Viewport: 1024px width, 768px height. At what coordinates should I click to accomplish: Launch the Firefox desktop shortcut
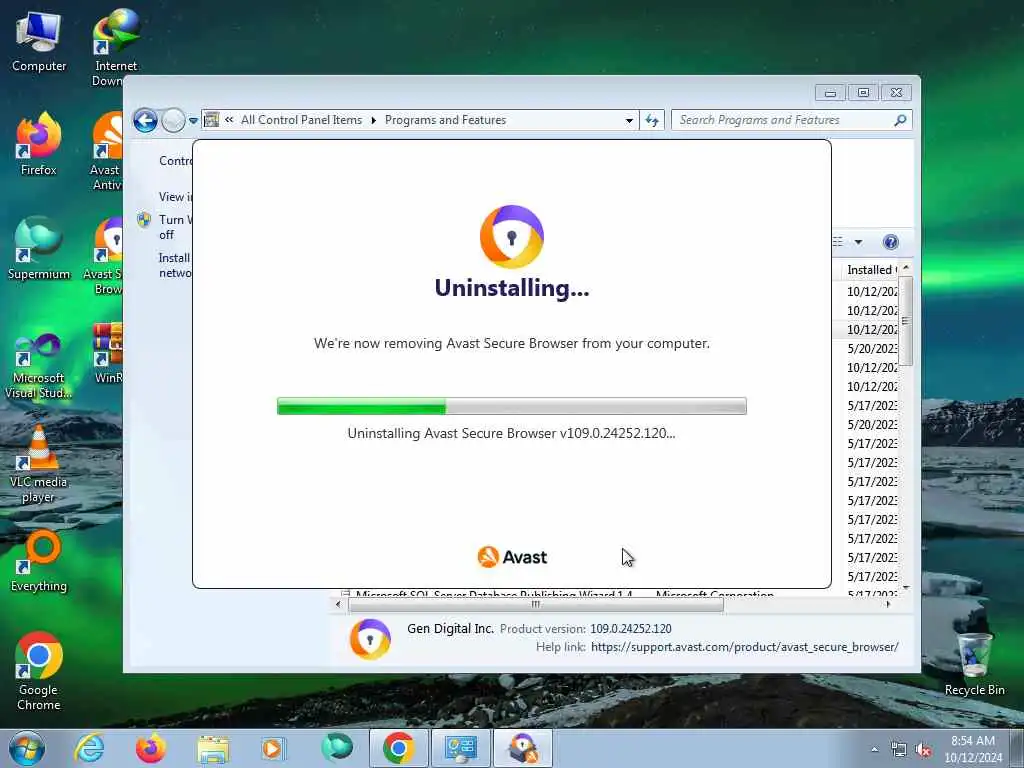coord(39,144)
